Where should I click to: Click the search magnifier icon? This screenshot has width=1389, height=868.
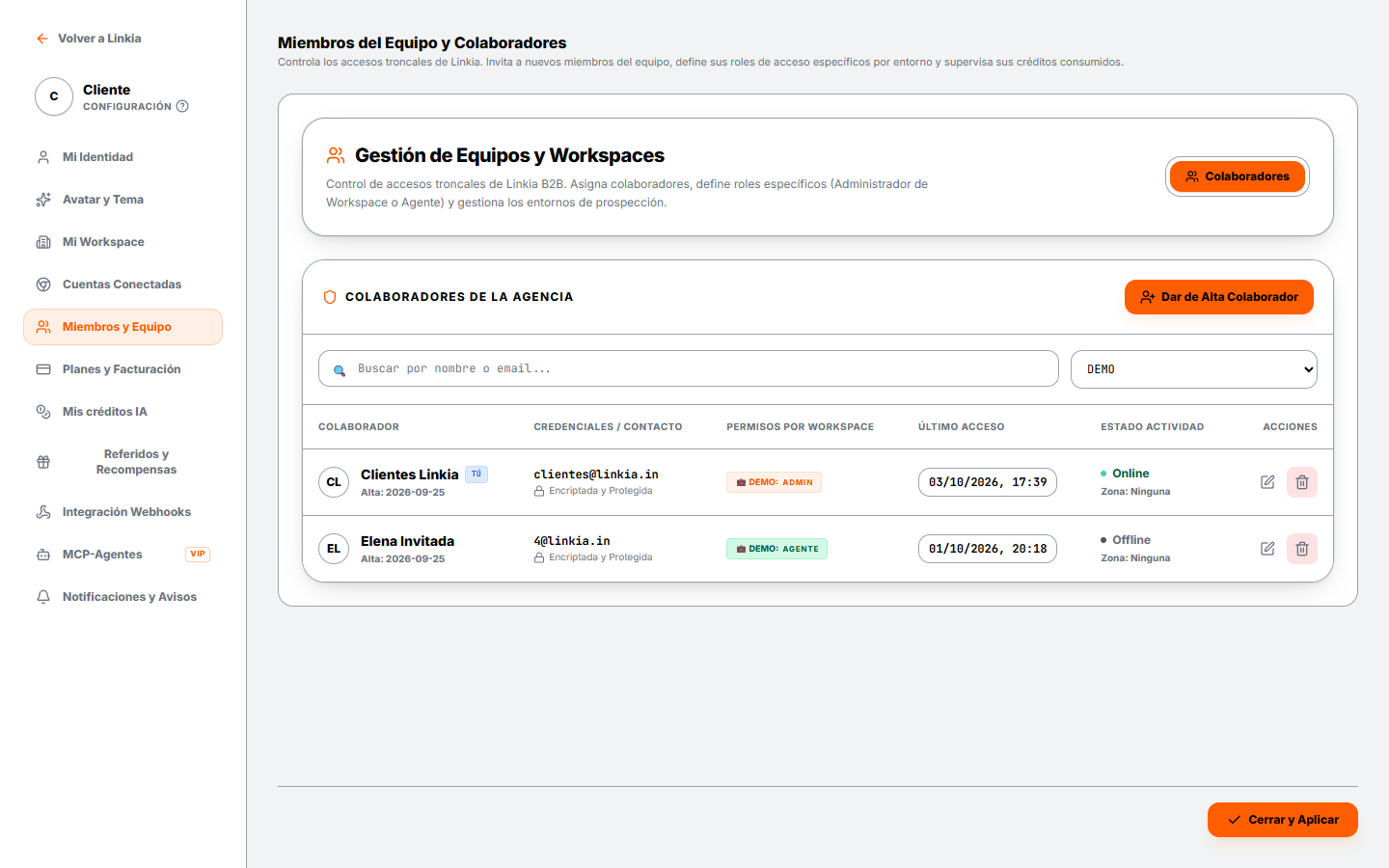340,370
